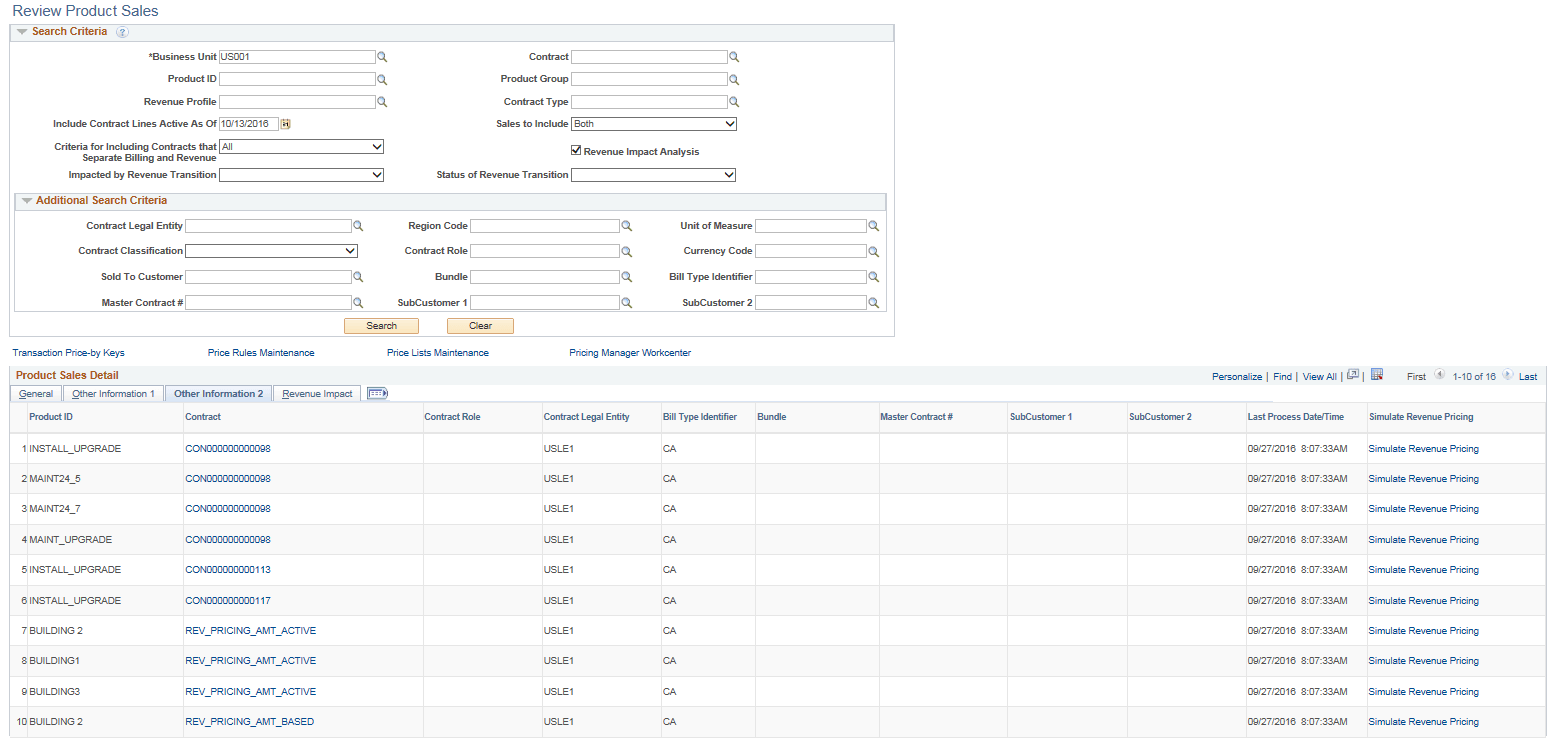Open the grid in a new window popup icon
This screenshot has width=1563, height=743.
pos(1353,376)
